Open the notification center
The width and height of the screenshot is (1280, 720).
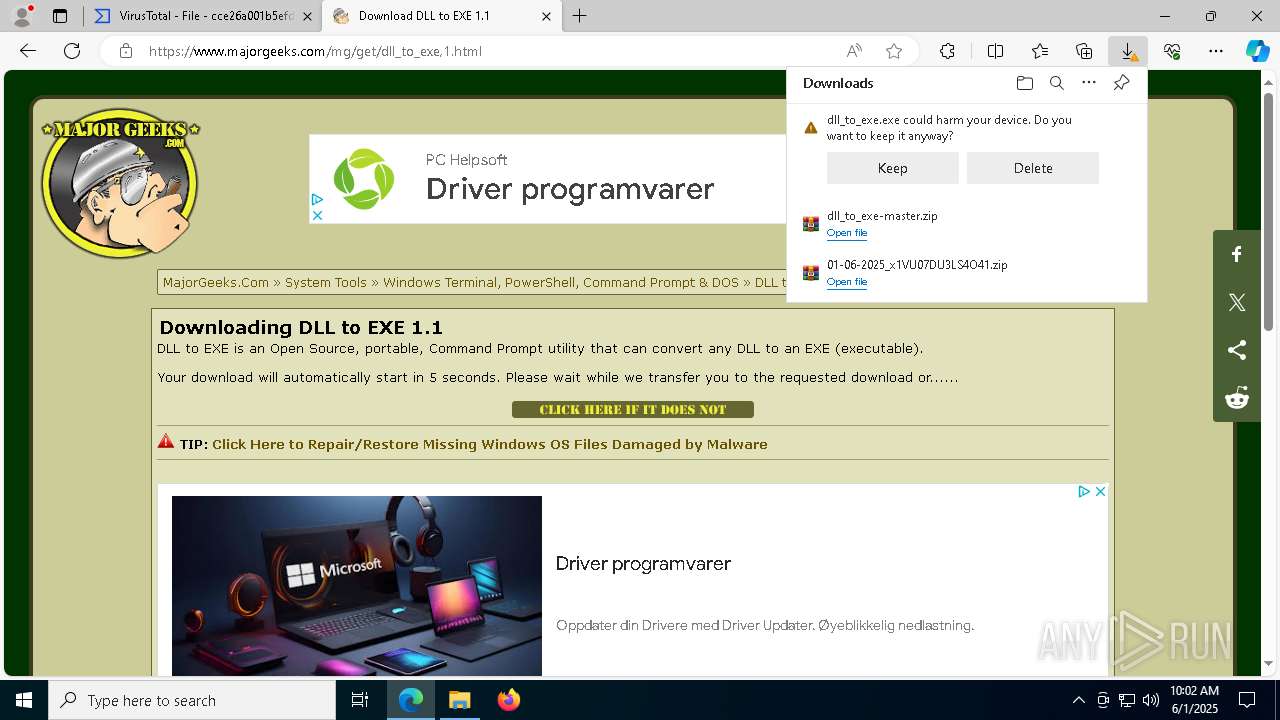point(1247,700)
